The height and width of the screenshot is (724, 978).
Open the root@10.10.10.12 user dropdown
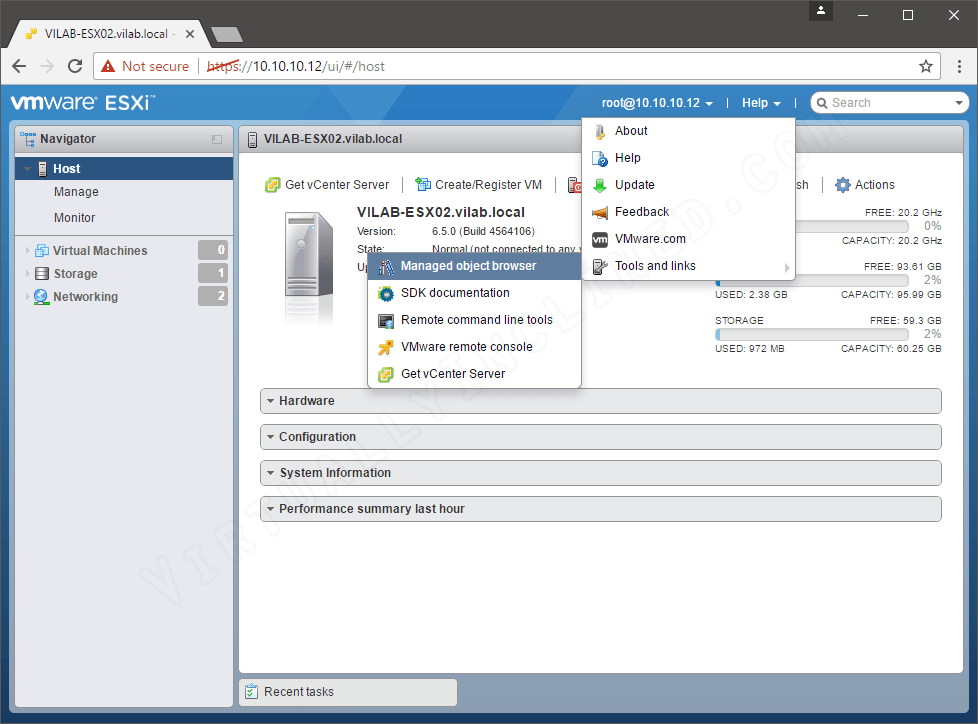tap(655, 102)
